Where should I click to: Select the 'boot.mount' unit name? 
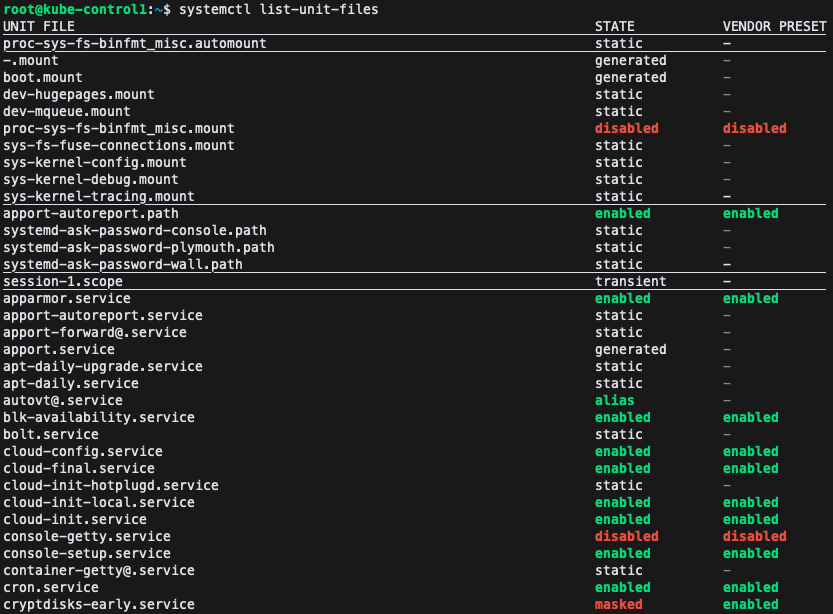(43, 78)
